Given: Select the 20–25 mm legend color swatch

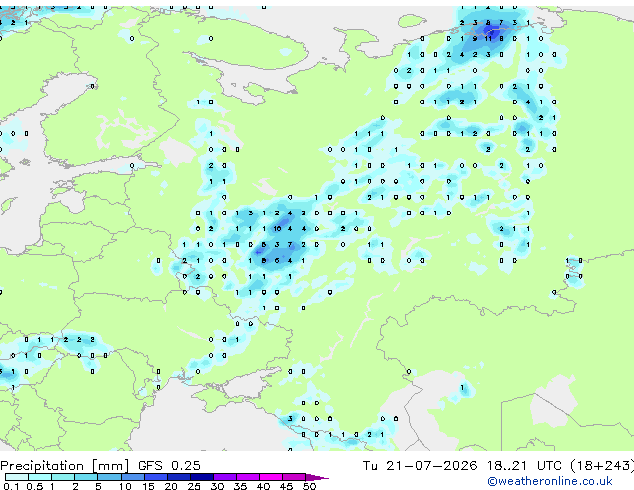Looking at the screenshot, I should [178, 477].
